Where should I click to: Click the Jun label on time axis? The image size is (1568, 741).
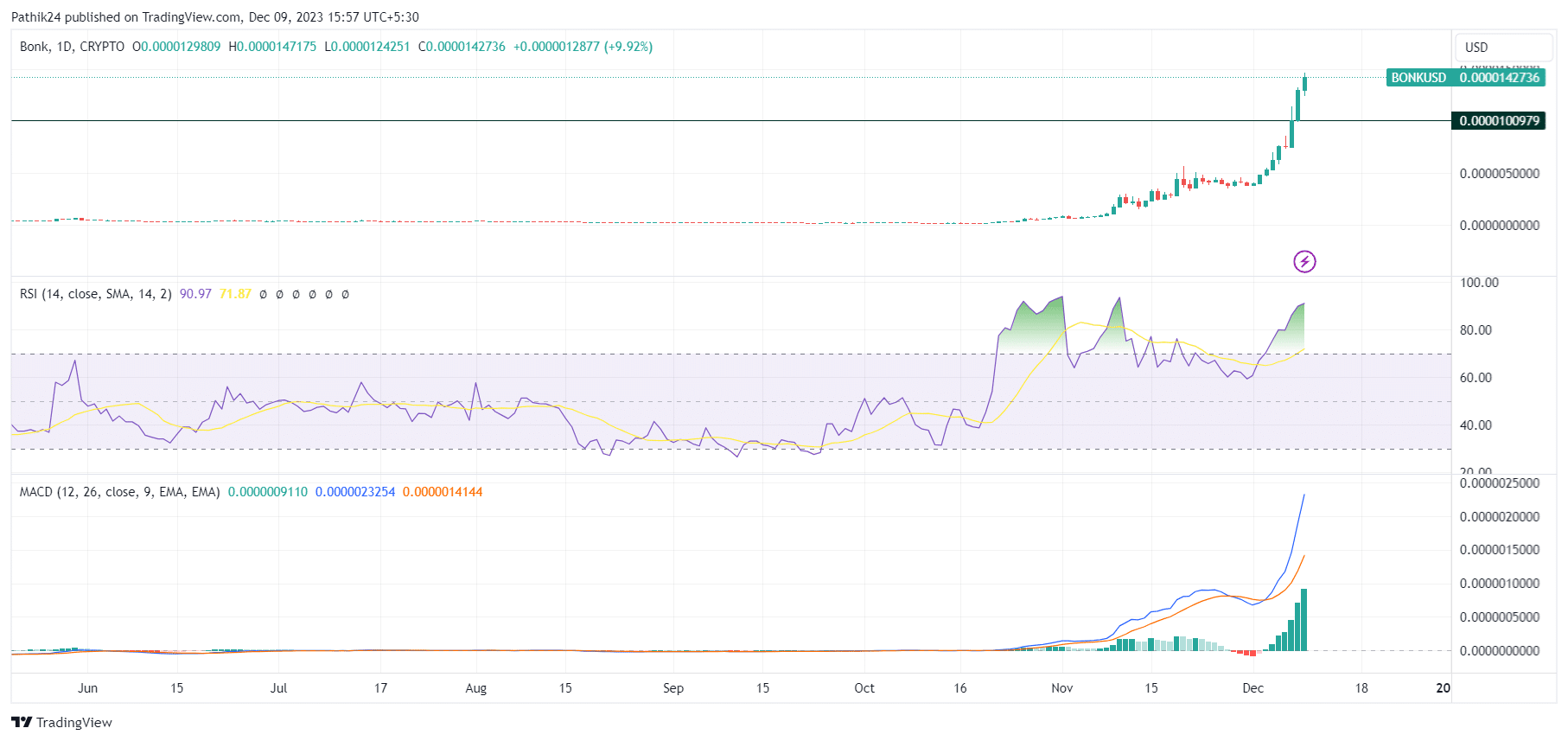pyautogui.click(x=87, y=688)
